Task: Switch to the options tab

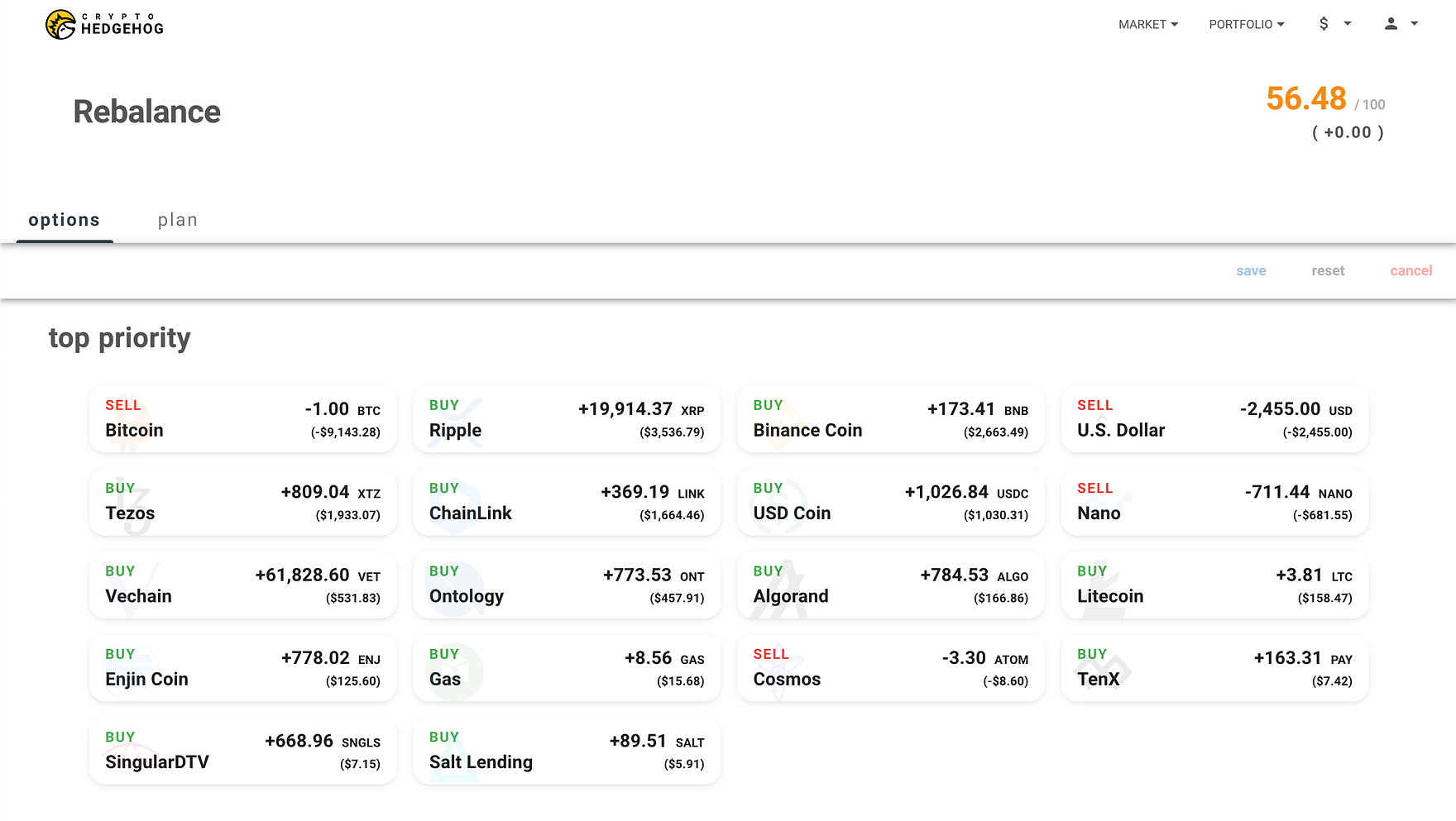Action: point(65,220)
